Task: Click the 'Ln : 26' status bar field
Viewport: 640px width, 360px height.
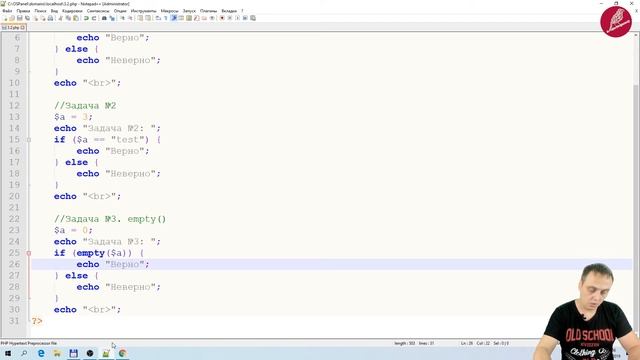Action: pyautogui.click(x=467, y=343)
